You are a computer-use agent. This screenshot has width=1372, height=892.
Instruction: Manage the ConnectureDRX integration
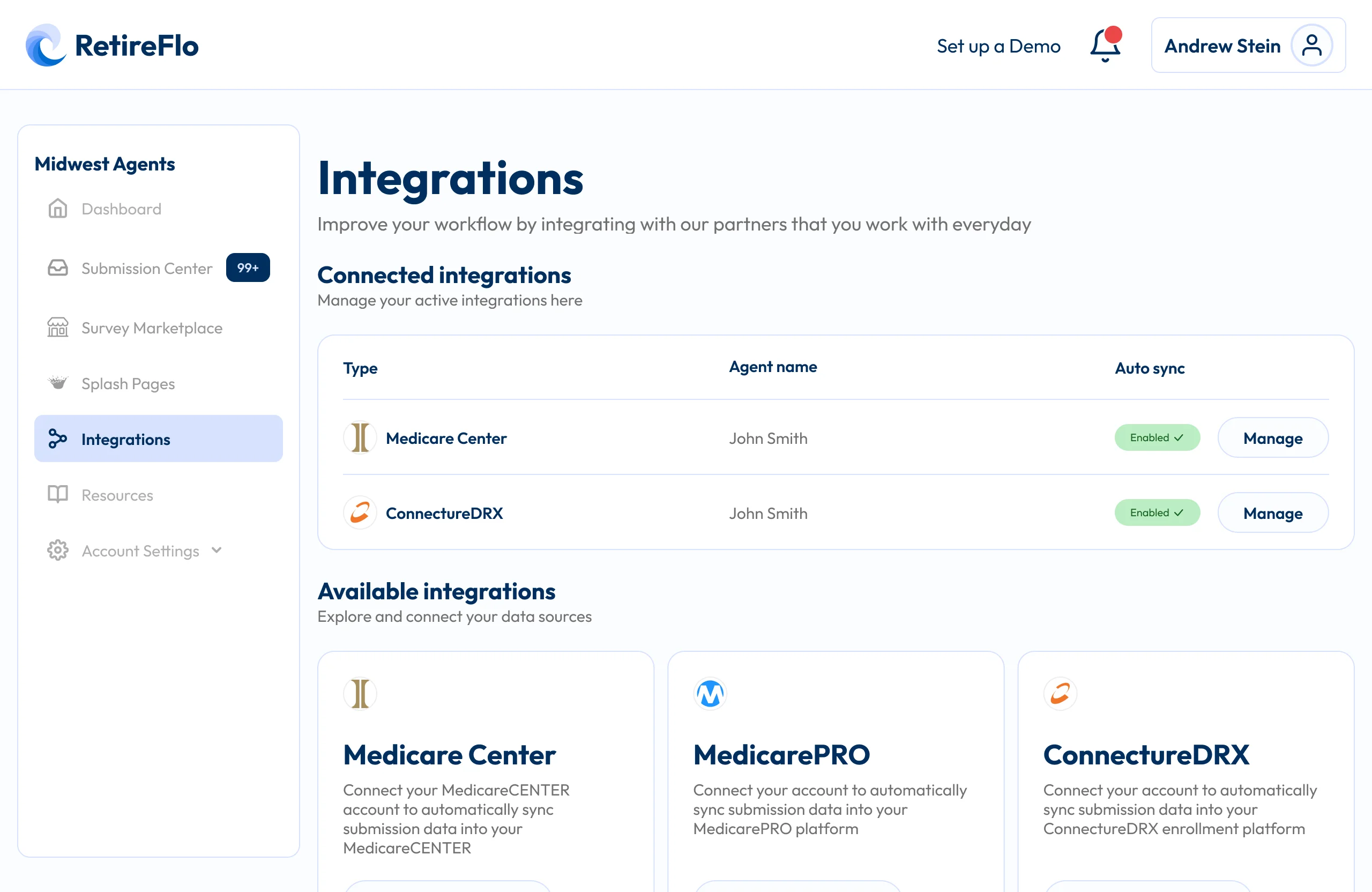point(1272,512)
